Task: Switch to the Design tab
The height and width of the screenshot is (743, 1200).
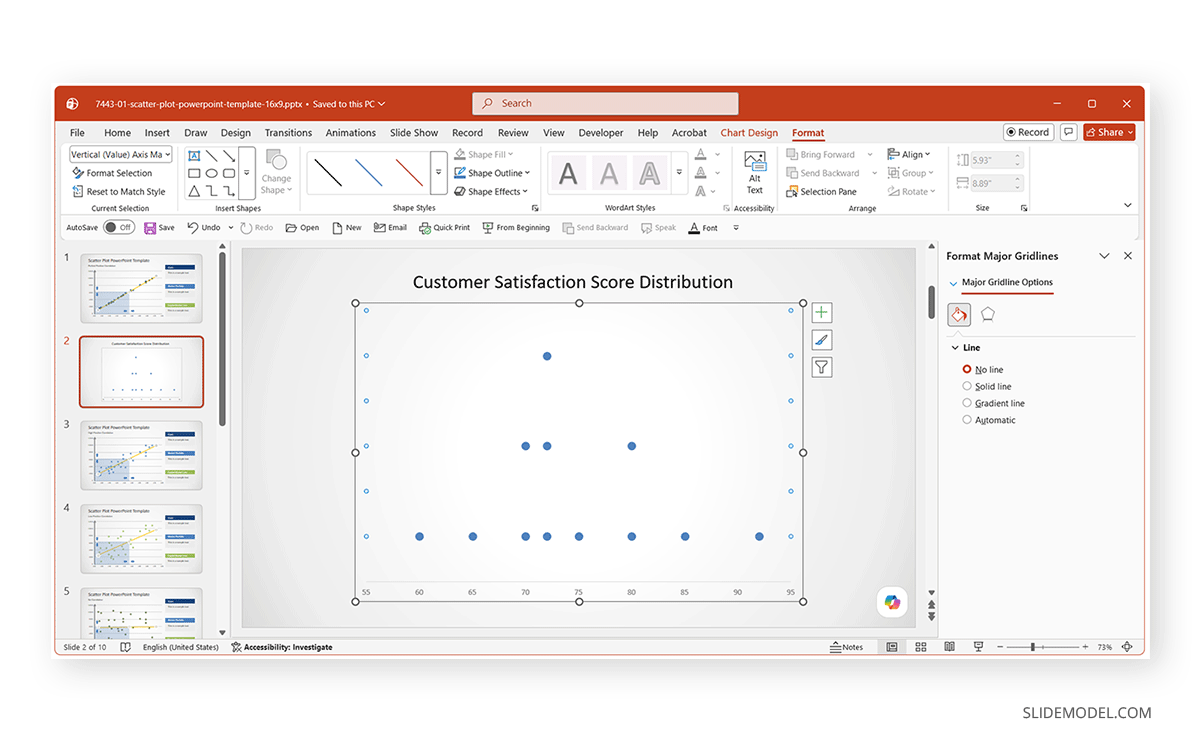Action: pos(236,133)
